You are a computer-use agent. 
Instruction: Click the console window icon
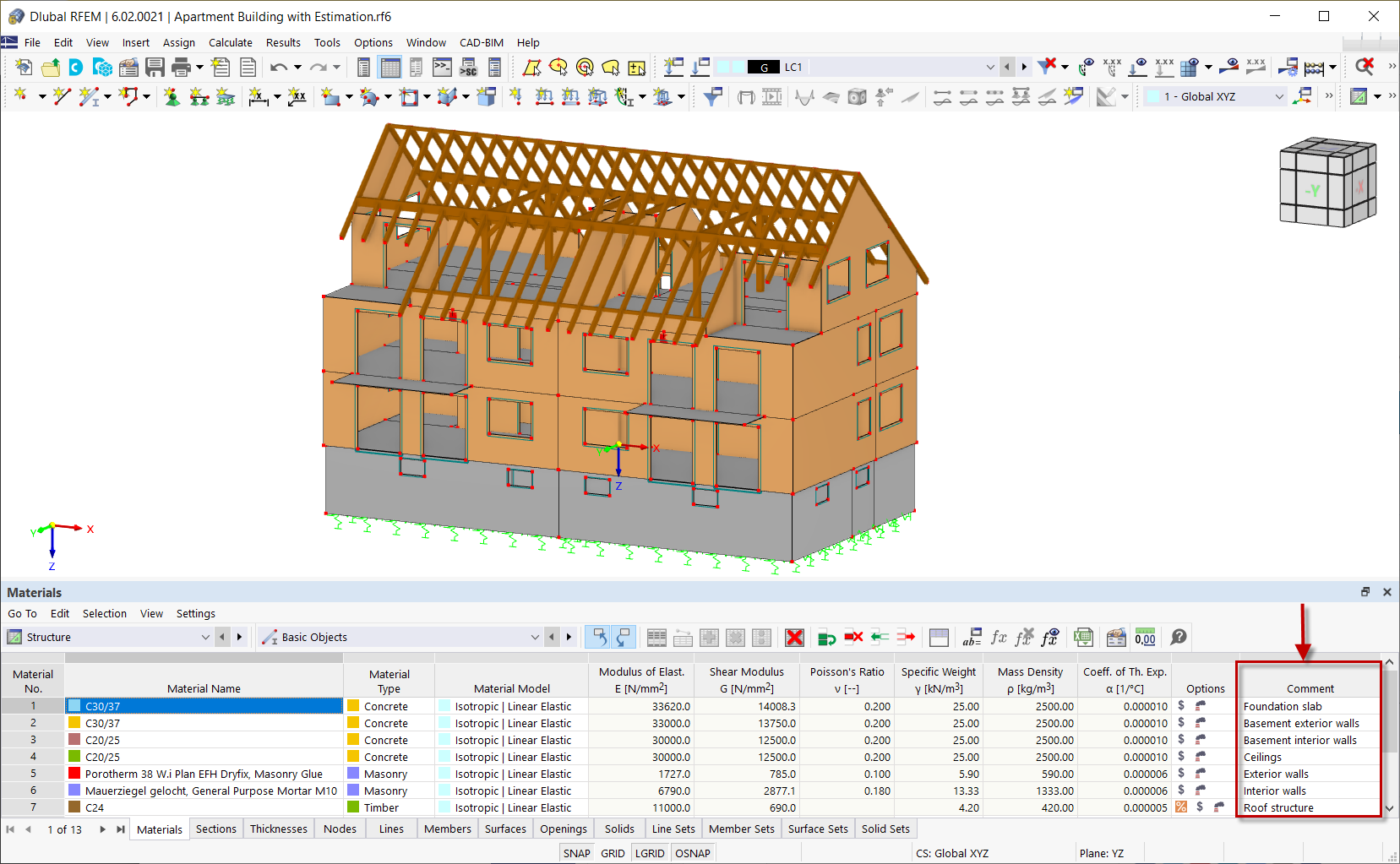[442, 67]
